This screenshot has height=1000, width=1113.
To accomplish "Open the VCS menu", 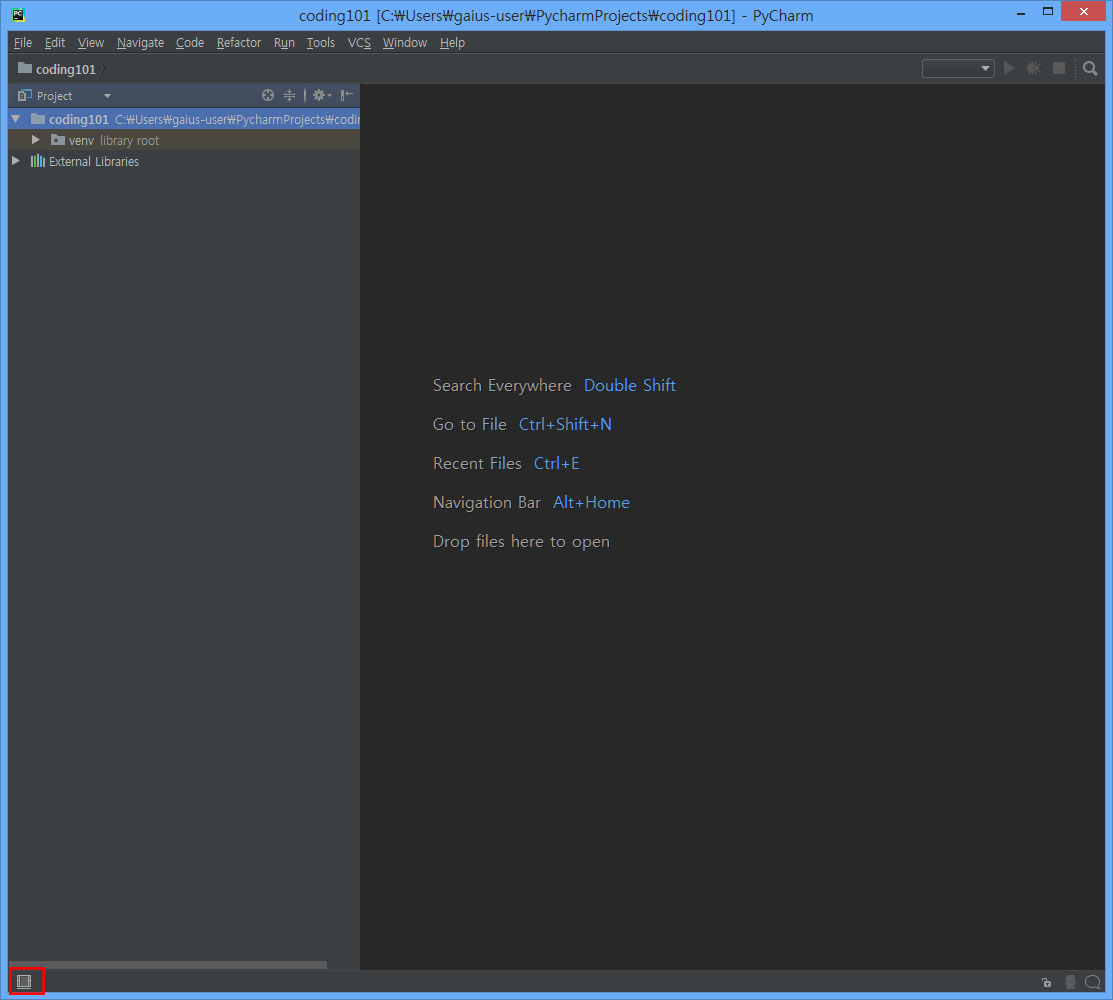I will pyautogui.click(x=359, y=43).
